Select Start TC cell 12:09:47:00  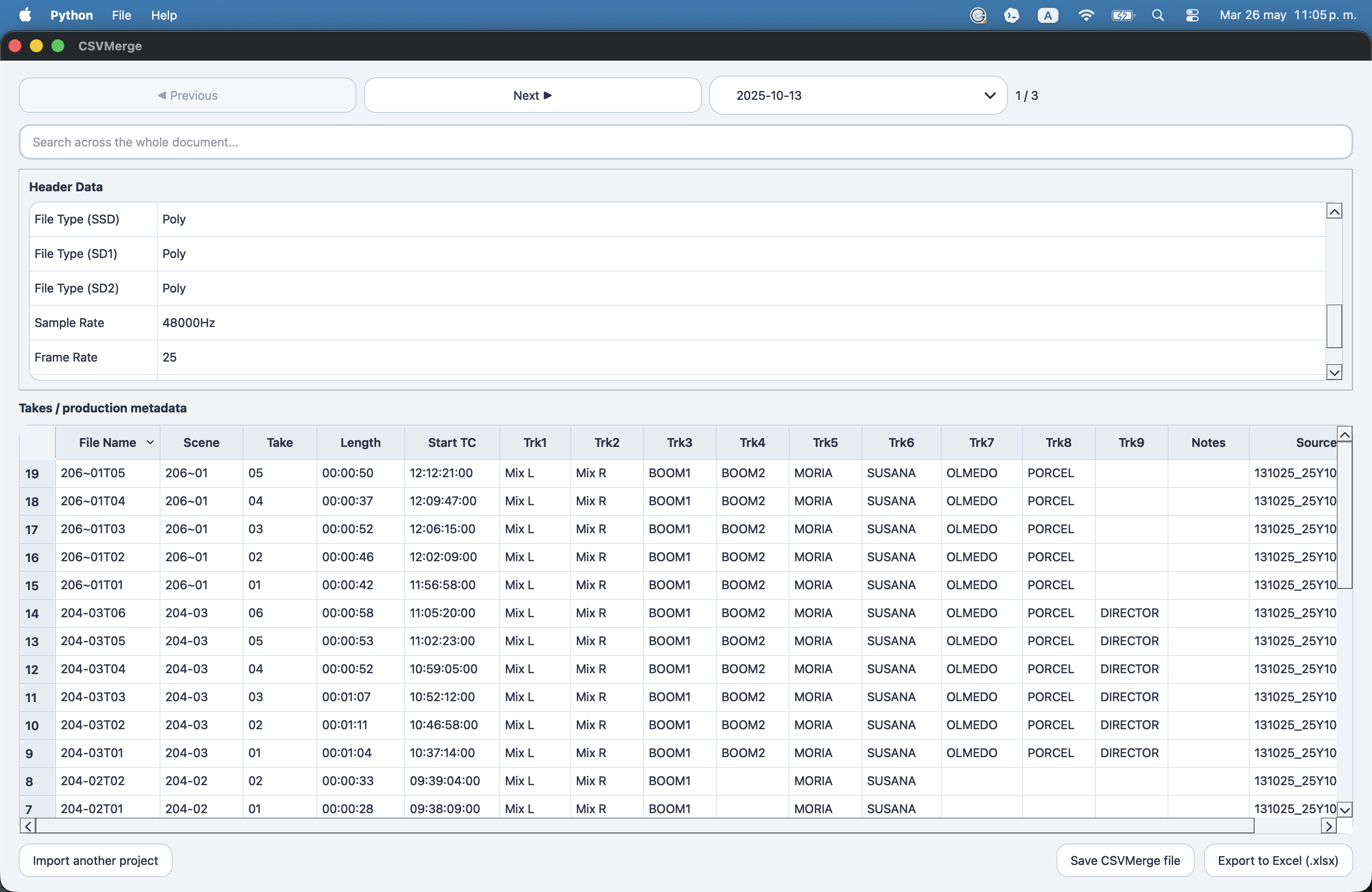click(x=452, y=501)
